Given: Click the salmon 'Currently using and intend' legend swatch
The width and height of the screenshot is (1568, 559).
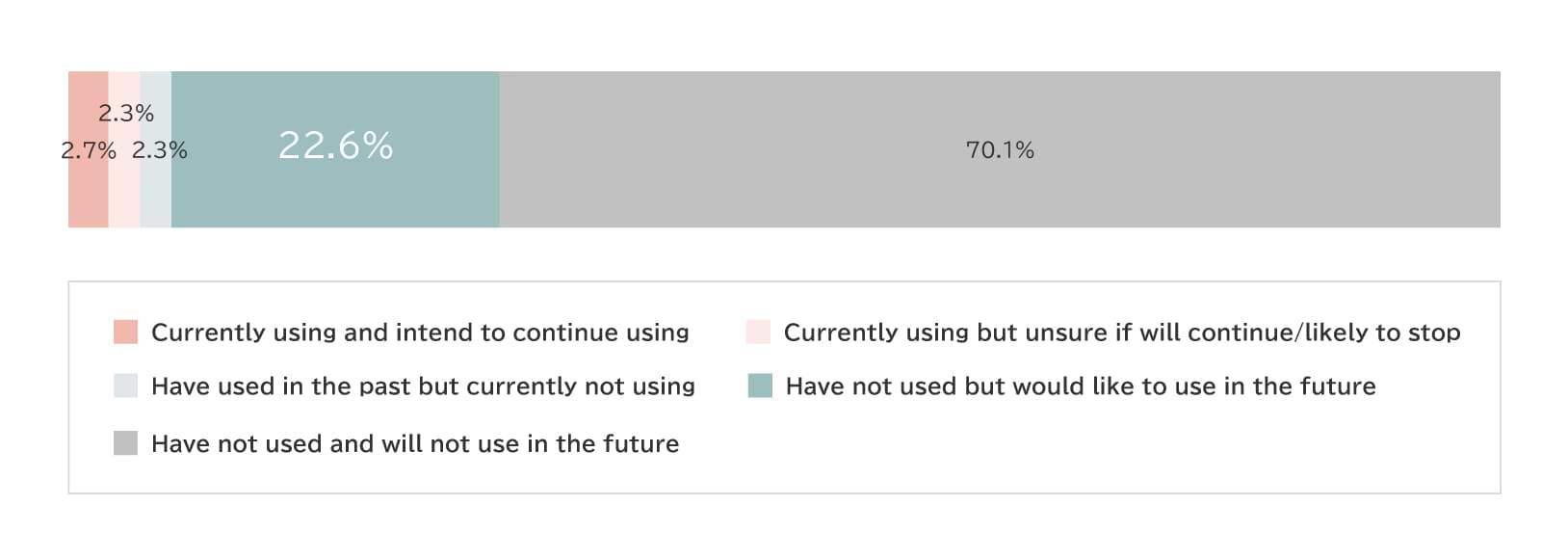Looking at the screenshot, I should click(x=125, y=333).
